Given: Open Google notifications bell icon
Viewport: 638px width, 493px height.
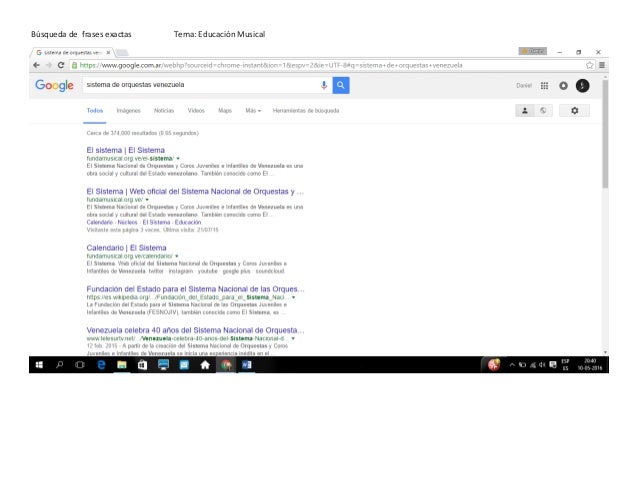Looking at the screenshot, I should pyautogui.click(x=564, y=85).
